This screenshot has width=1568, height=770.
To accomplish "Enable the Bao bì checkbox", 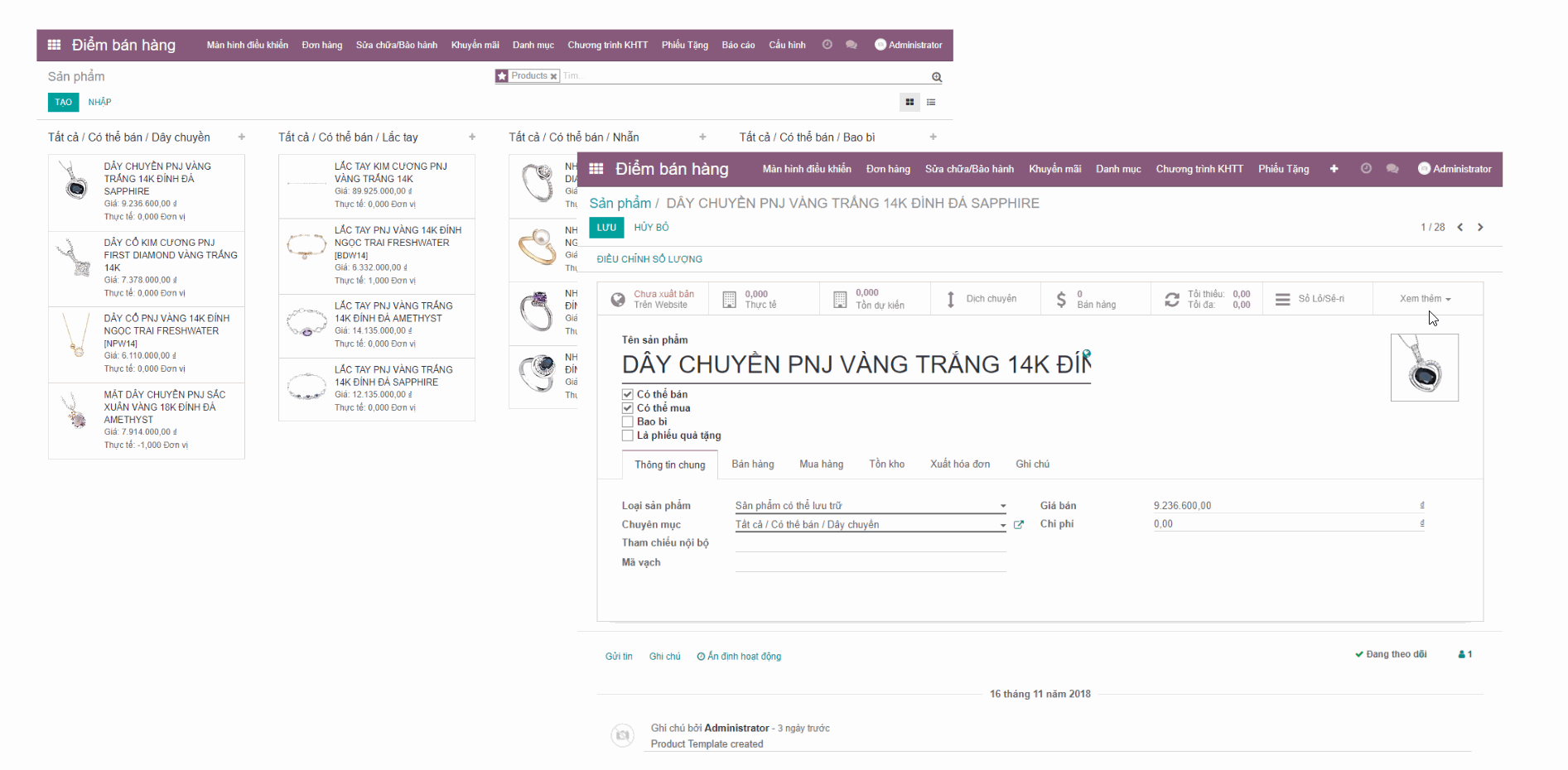I will point(628,421).
